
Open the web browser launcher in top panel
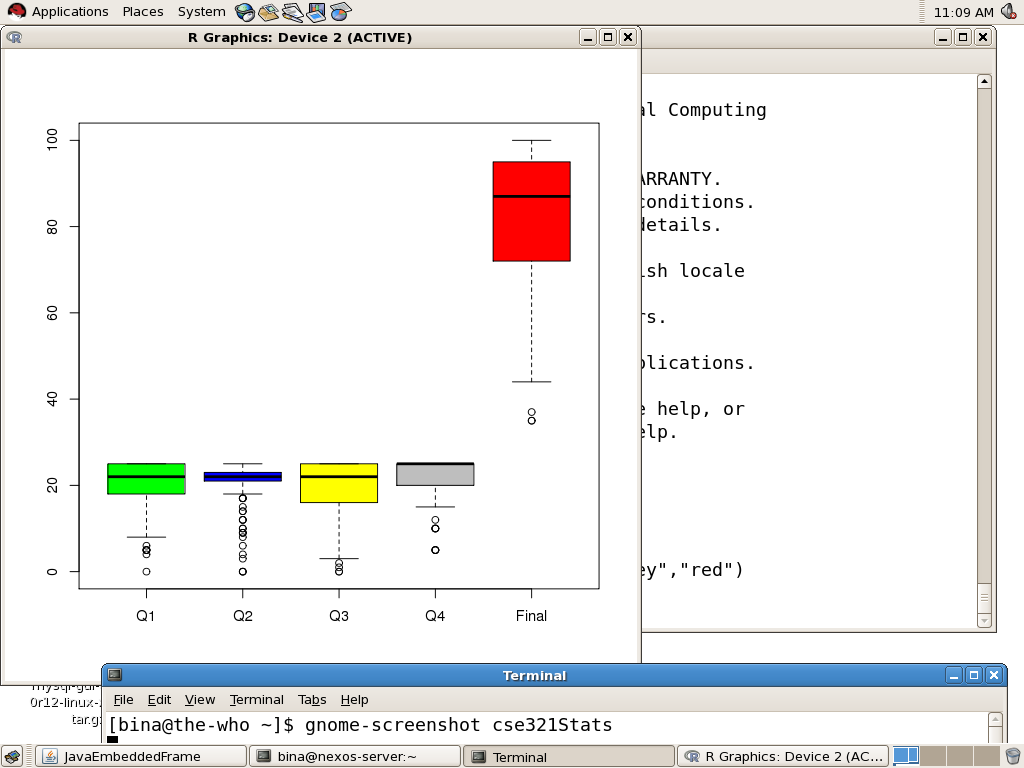pyautogui.click(x=245, y=12)
